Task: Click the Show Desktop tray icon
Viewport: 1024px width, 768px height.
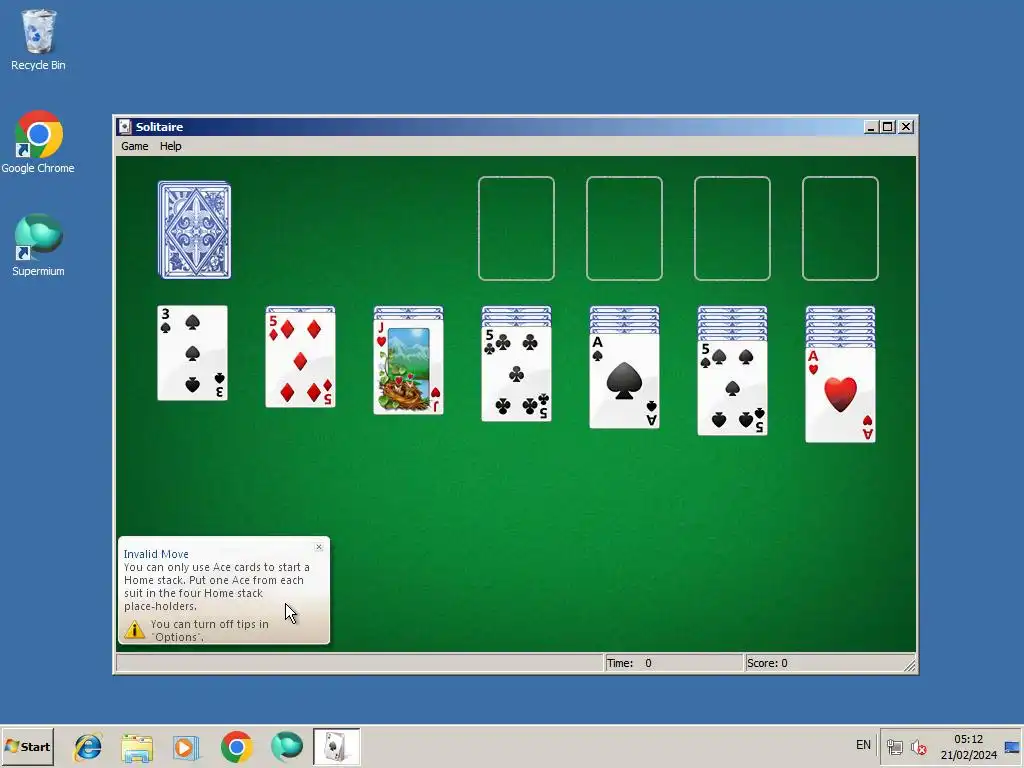Action: click(x=1012, y=747)
